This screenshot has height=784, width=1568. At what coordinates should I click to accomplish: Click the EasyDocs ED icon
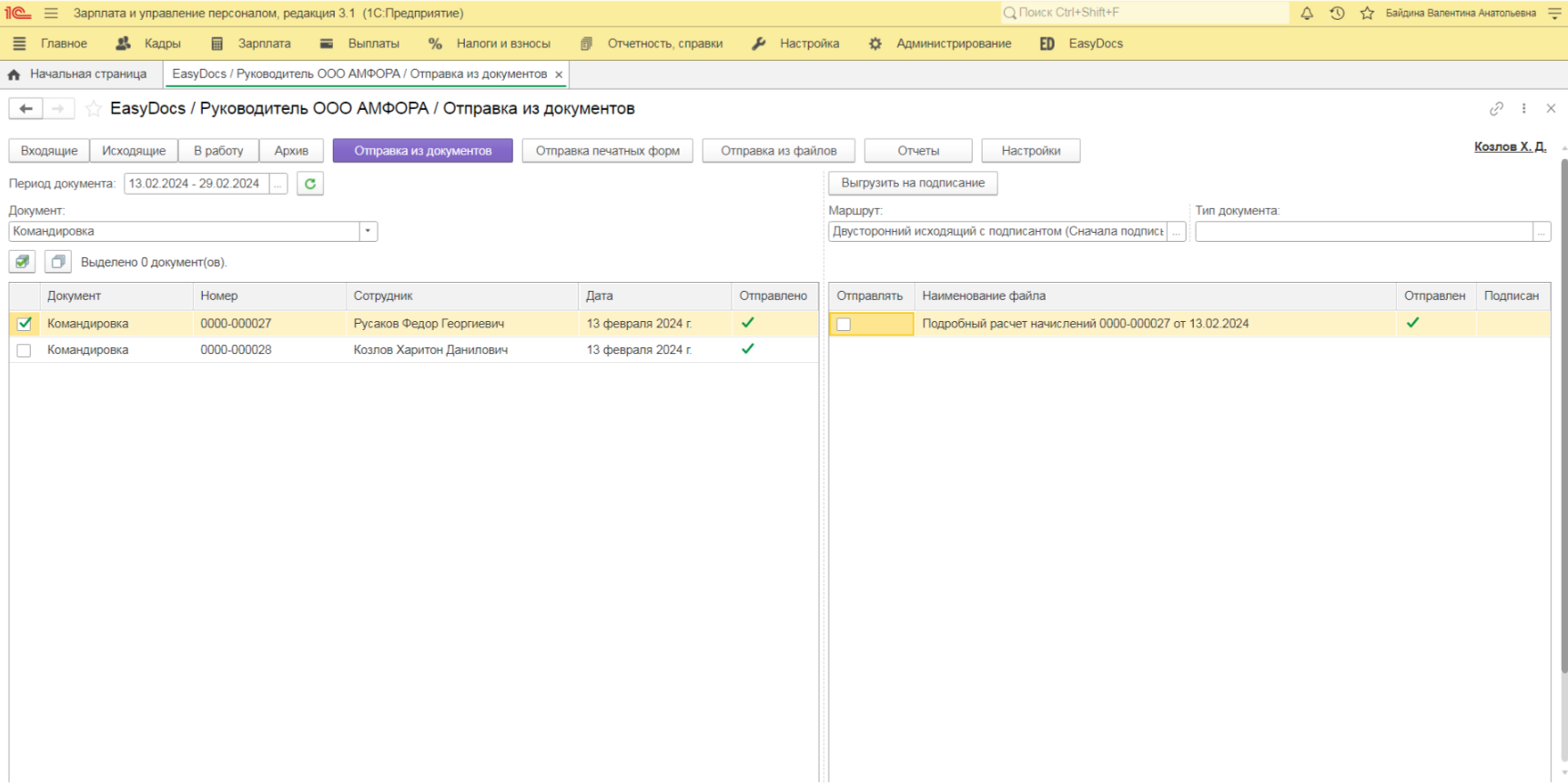click(x=1047, y=44)
